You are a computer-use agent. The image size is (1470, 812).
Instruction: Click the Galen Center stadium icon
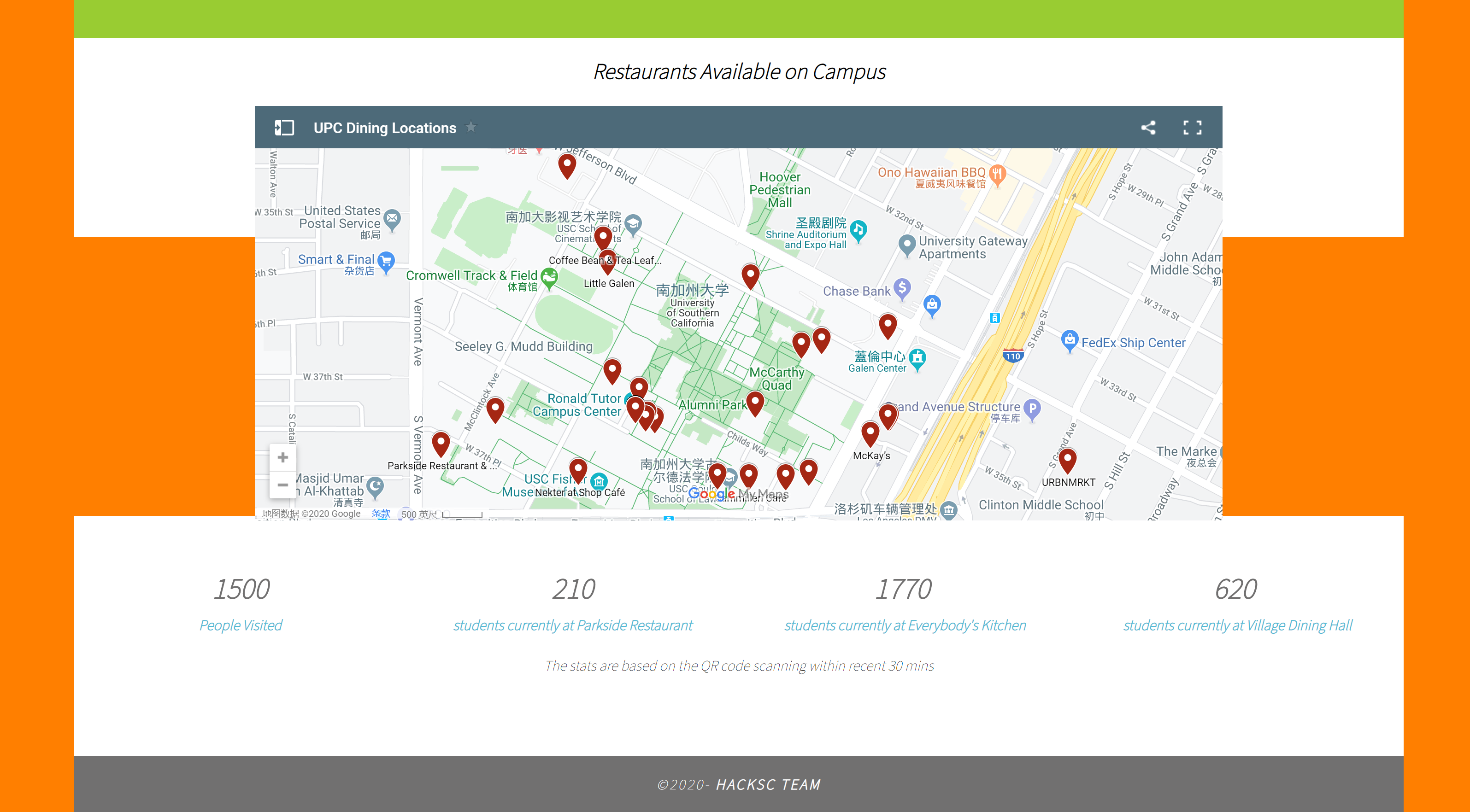pos(917,357)
